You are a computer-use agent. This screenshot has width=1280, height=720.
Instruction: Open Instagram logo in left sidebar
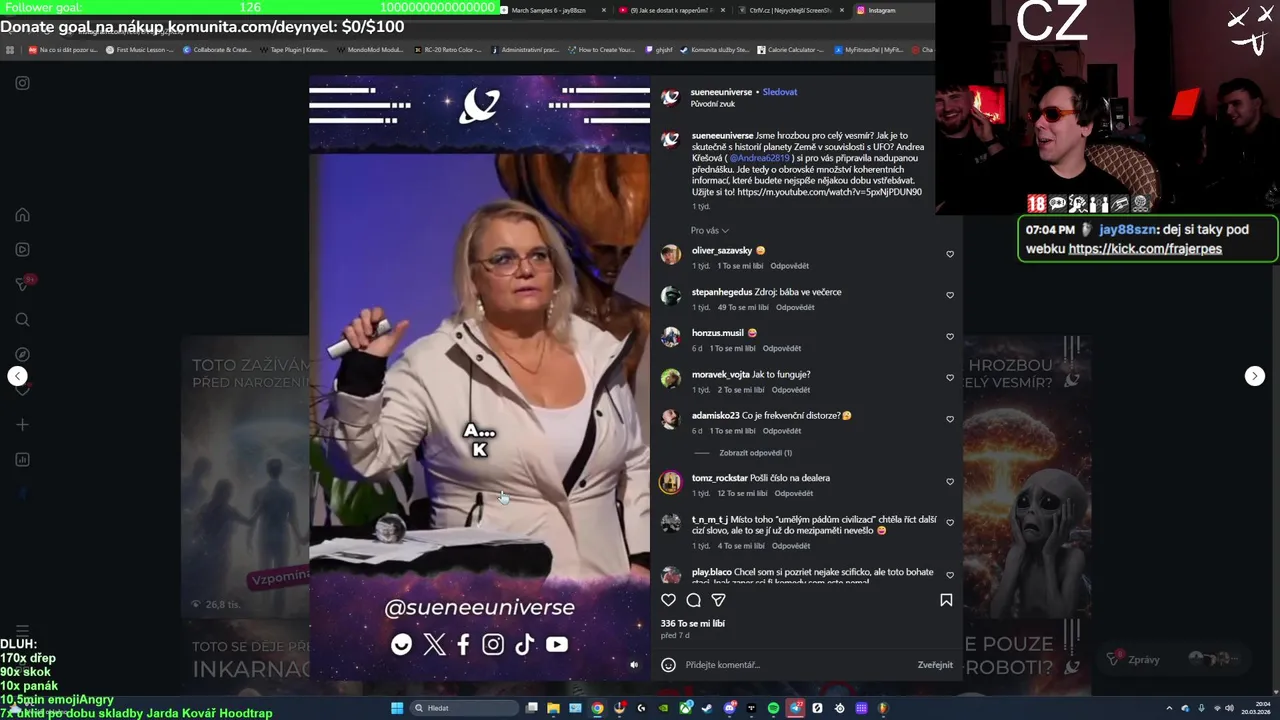click(22, 83)
